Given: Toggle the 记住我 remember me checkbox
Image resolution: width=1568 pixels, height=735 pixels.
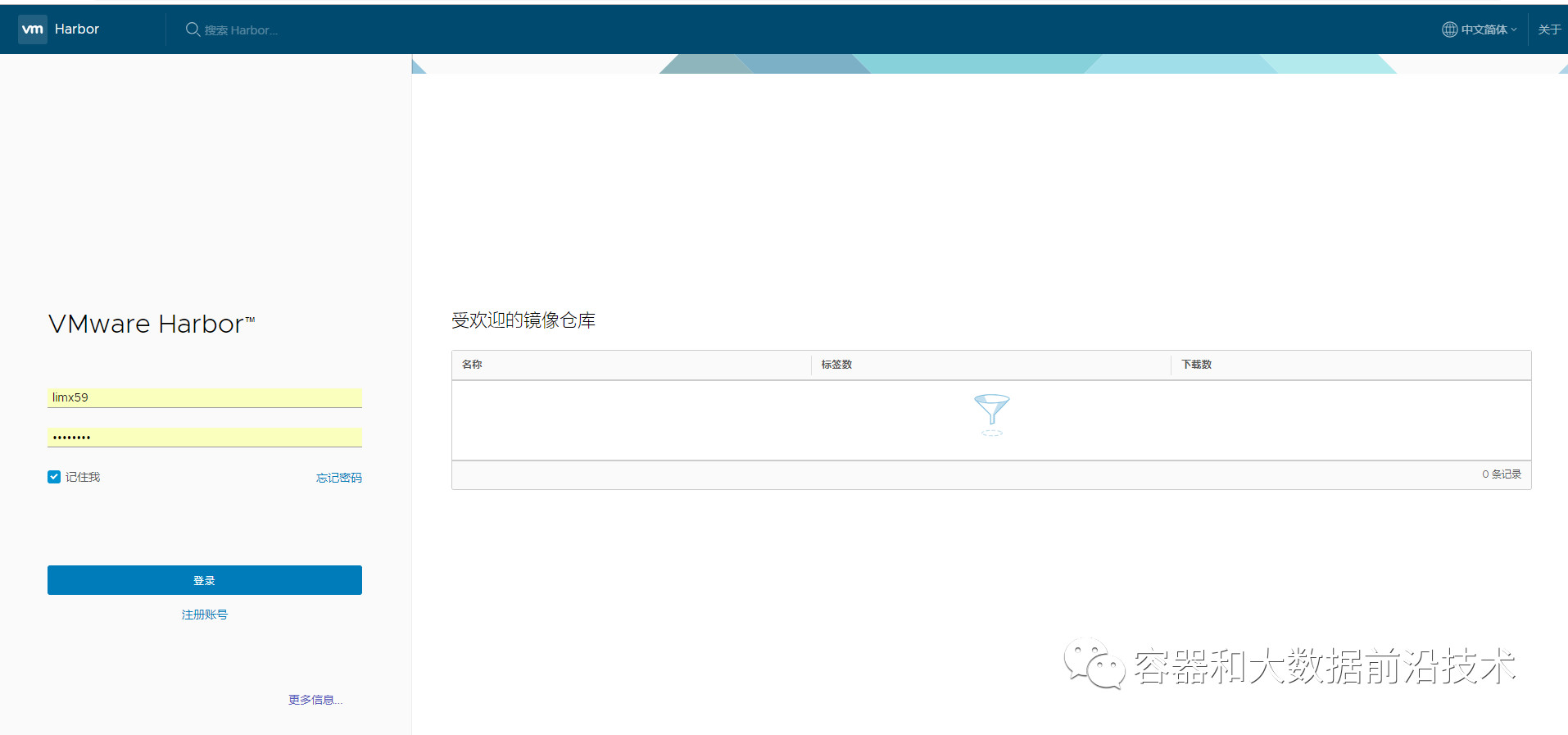Looking at the screenshot, I should pos(54,477).
